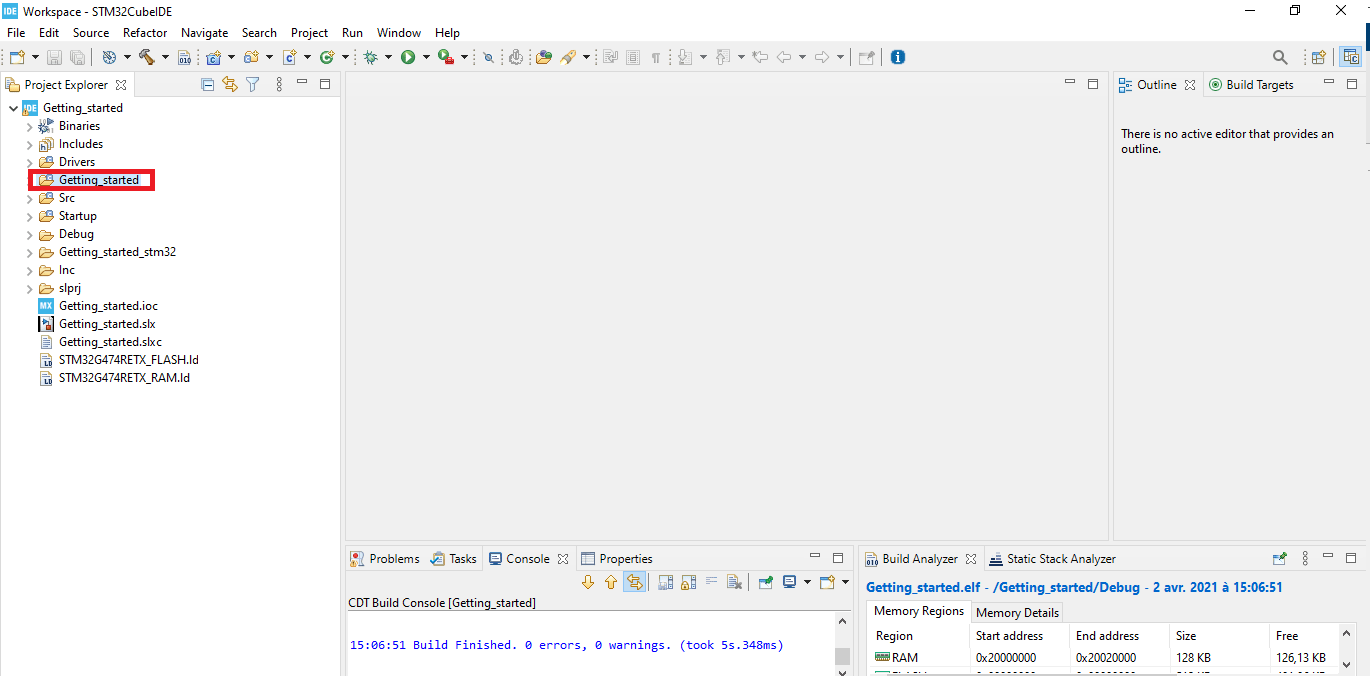The width and height of the screenshot is (1370, 676).
Task: Minimize the Console panel
Action: pyautogui.click(x=814, y=557)
